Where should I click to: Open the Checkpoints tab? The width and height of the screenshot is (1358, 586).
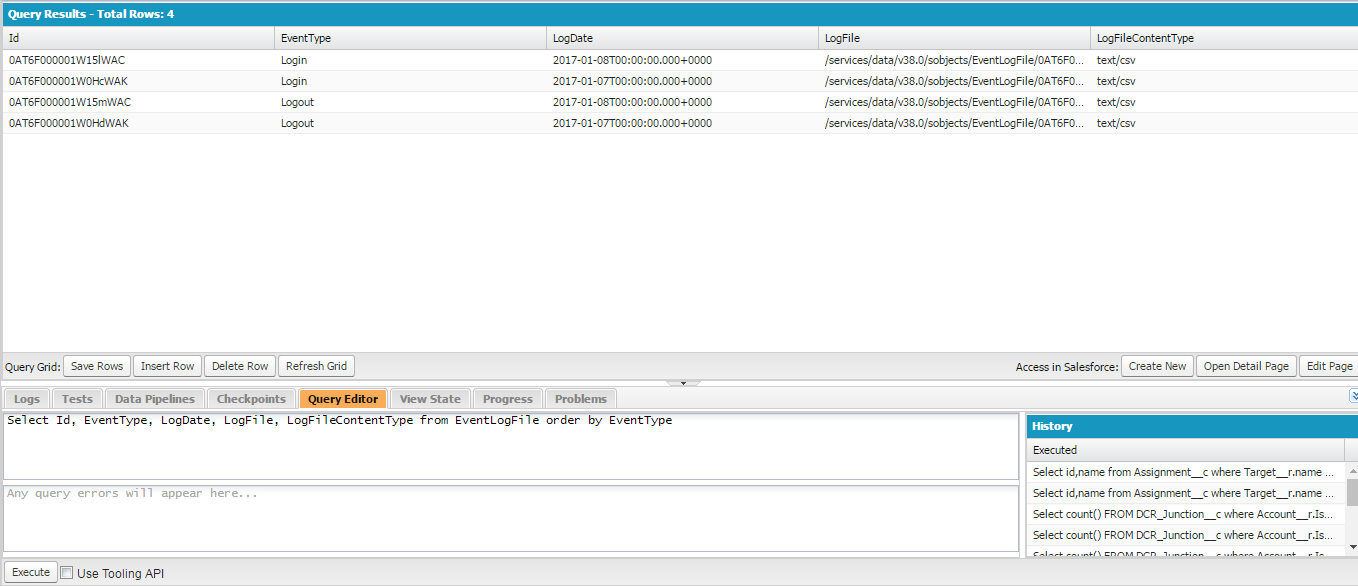point(253,398)
